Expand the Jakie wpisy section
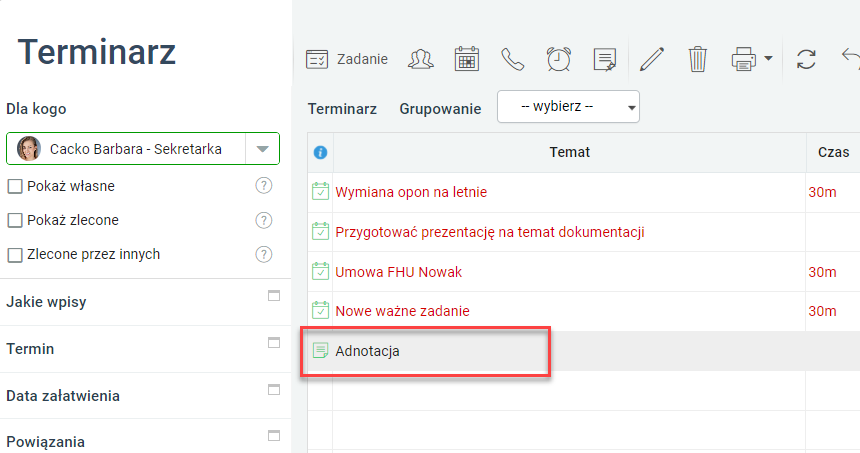 274,296
